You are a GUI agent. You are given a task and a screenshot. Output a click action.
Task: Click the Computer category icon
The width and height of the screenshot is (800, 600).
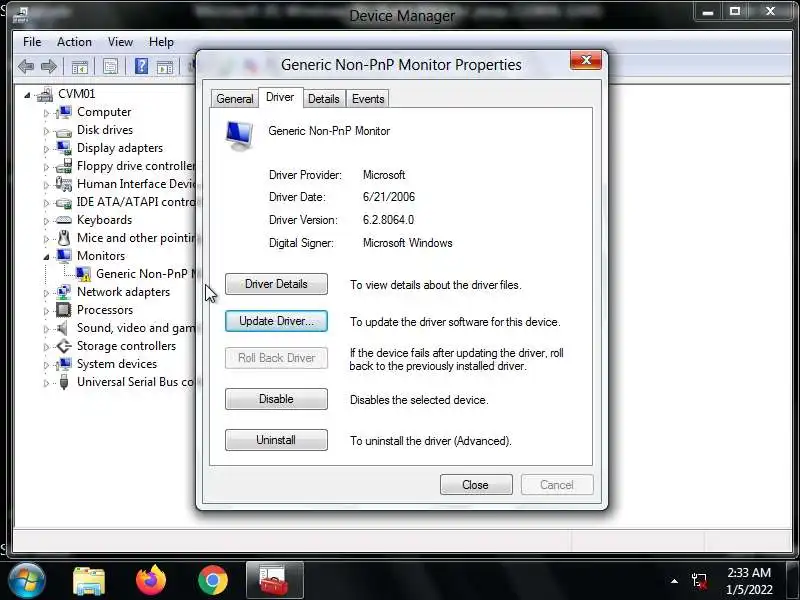coord(64,112)
